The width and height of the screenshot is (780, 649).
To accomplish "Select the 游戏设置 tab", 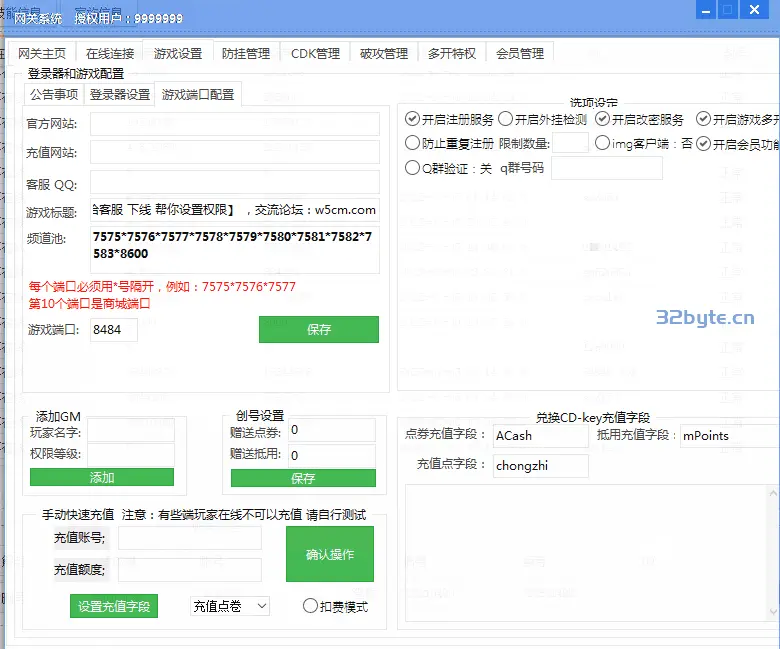I will 178,53.
